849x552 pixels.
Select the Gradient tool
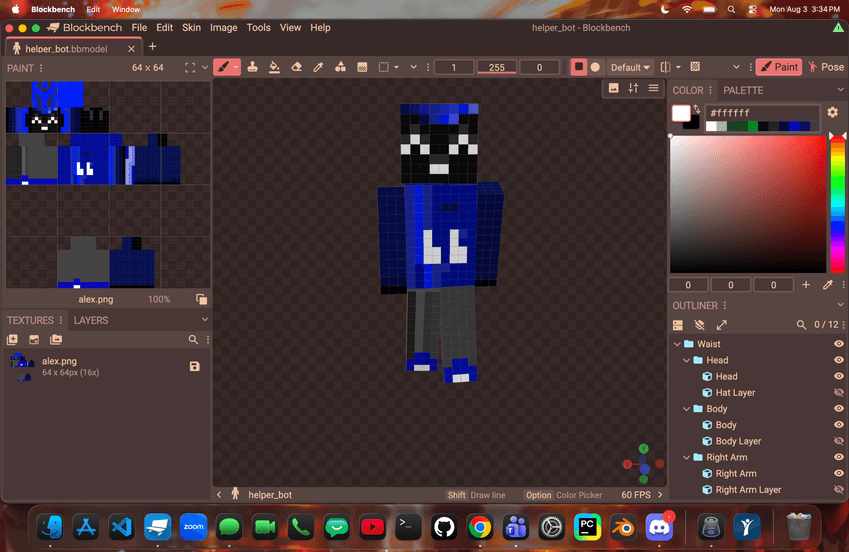pyautogui.click(x=362, y=67)
